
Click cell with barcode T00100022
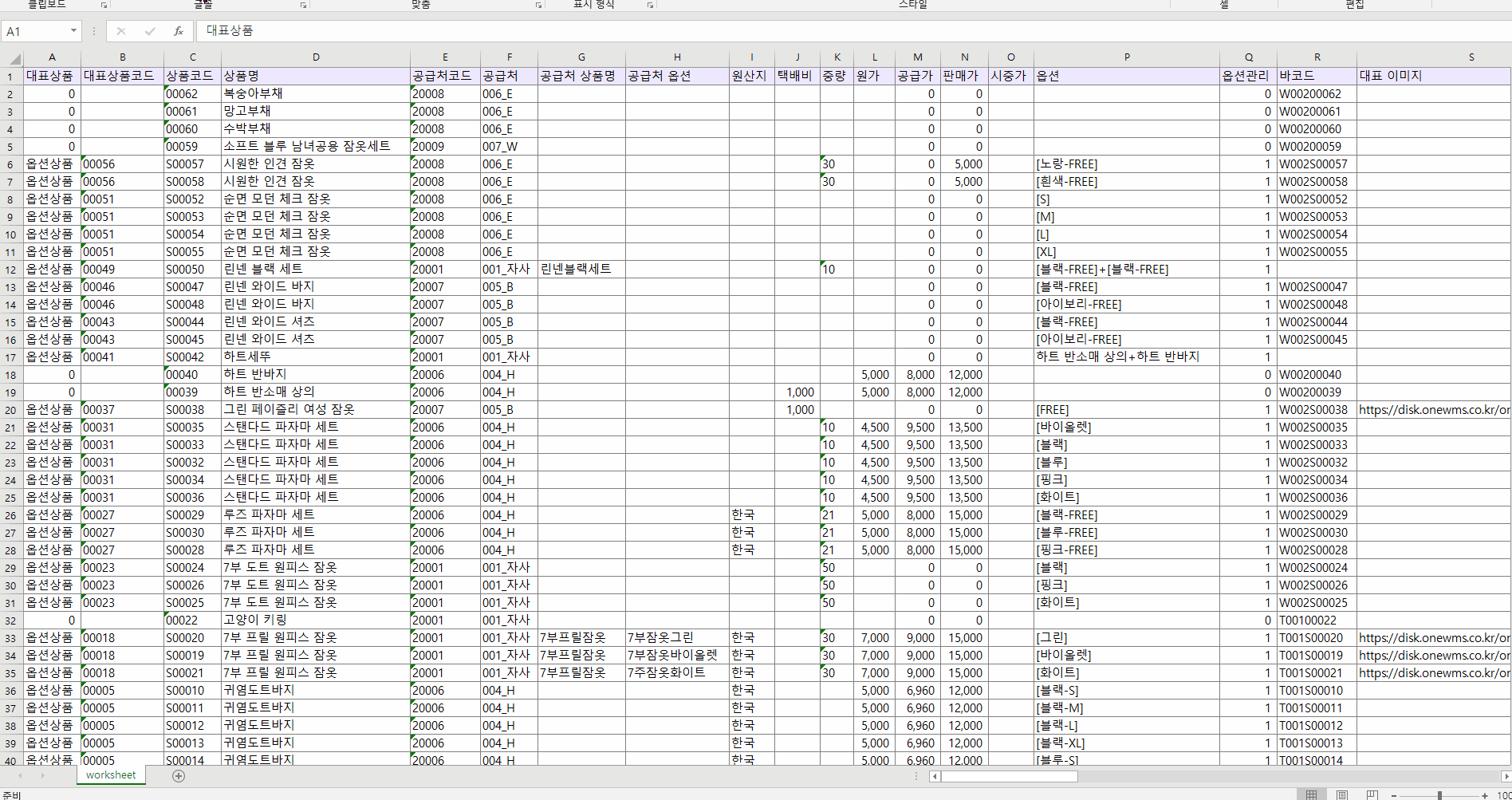pyautogui.click(x=1317, y=620)
